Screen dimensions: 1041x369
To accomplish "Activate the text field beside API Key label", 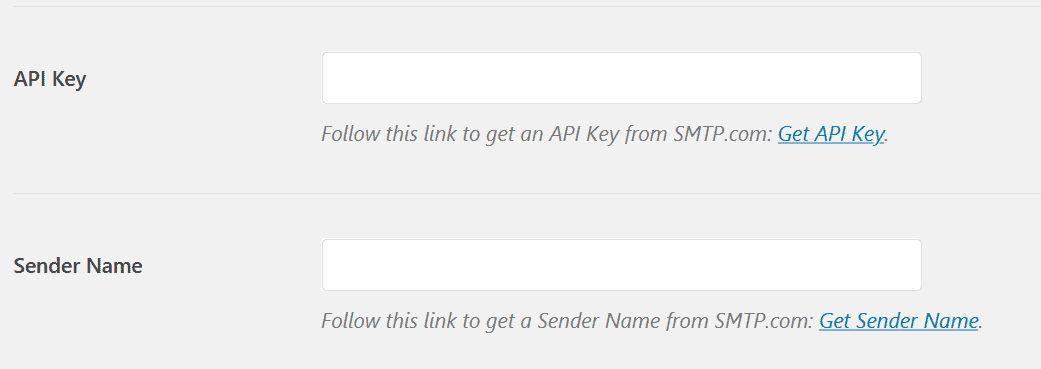I will point(621,78).
